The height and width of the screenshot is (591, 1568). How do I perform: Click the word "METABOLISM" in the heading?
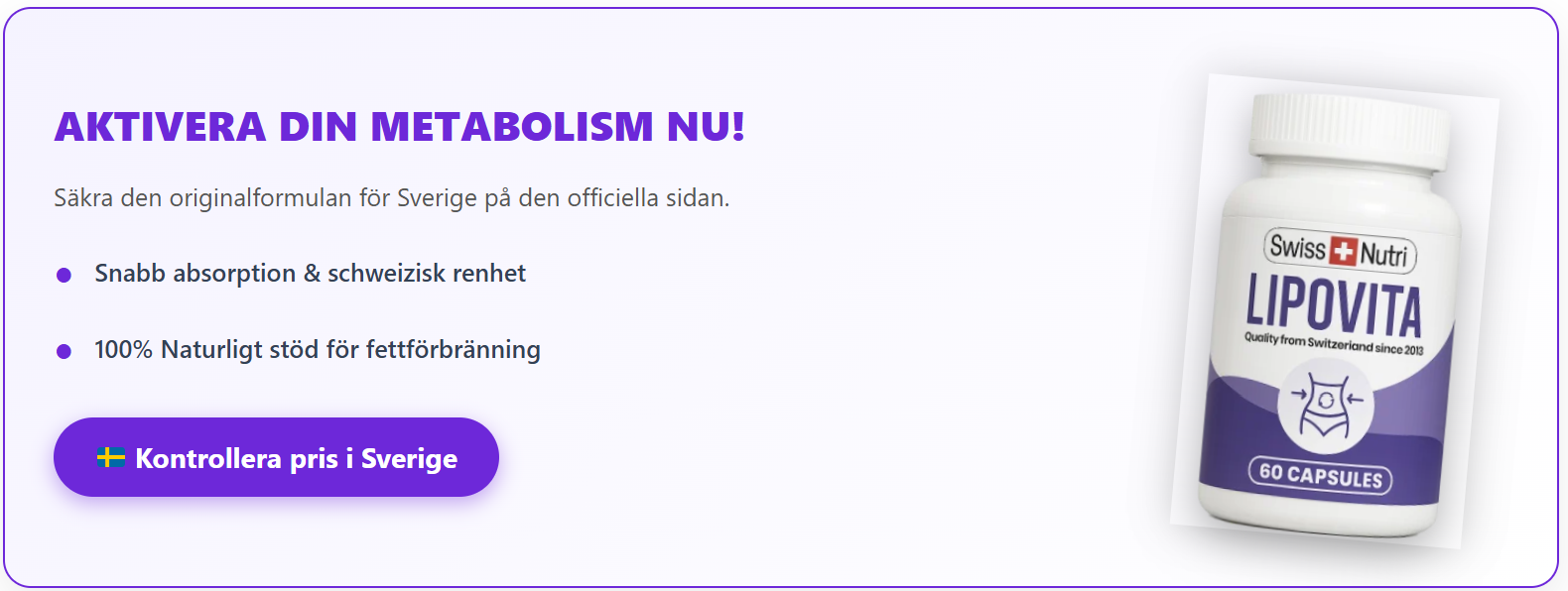point(512,127)
